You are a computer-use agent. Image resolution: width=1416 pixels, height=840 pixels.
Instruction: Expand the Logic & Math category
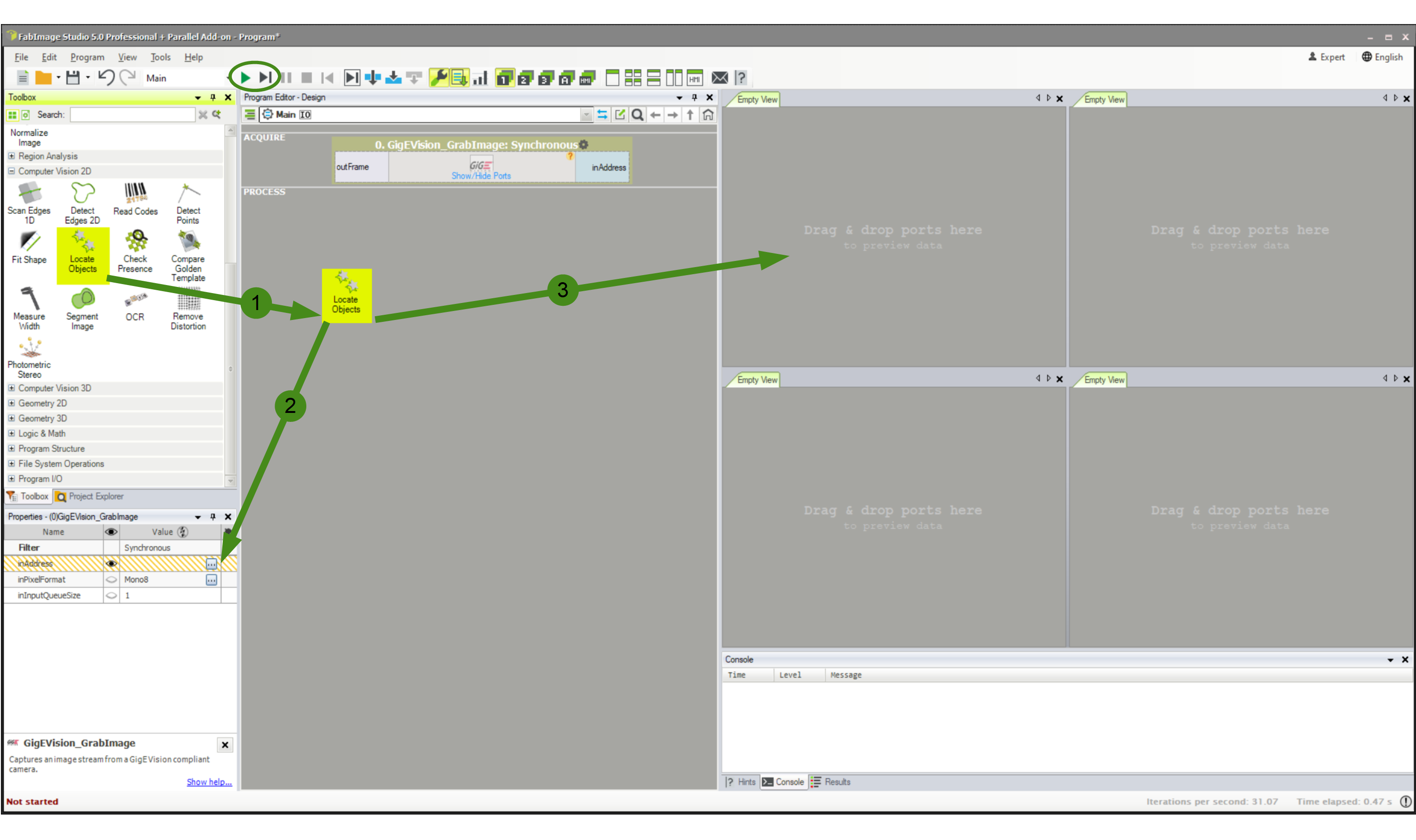tap(11, 433)
